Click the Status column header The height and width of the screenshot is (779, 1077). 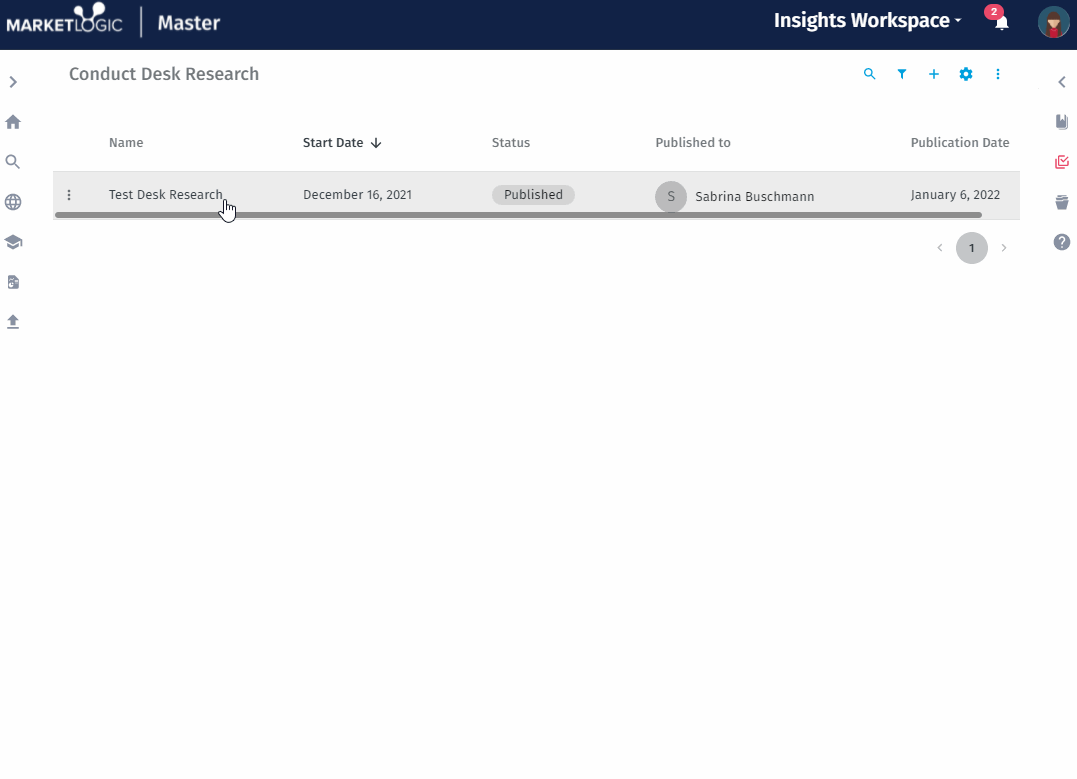pos(510,143)
